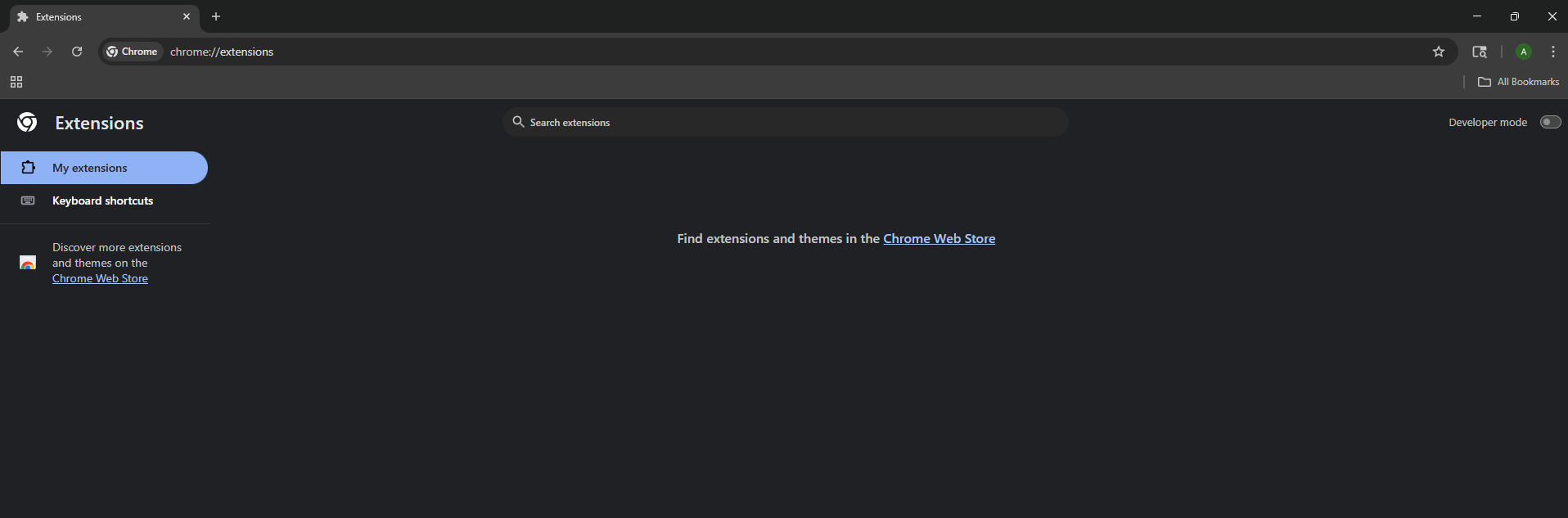Viewport: 1568px width, 518px height.
Task: Open a new tab with plus button
Action: 216,16
